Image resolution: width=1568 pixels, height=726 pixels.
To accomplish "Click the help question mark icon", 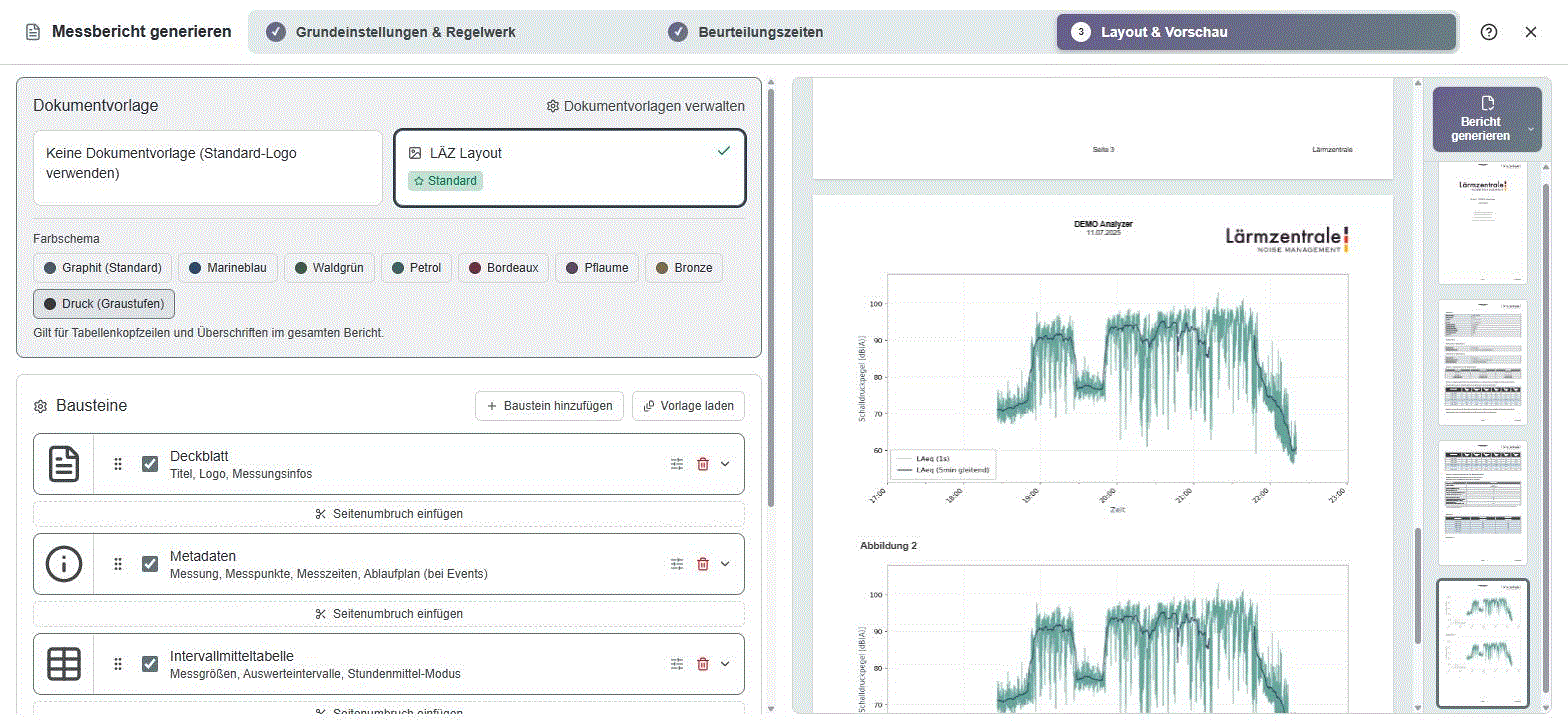I will [x=1489, y=32].
